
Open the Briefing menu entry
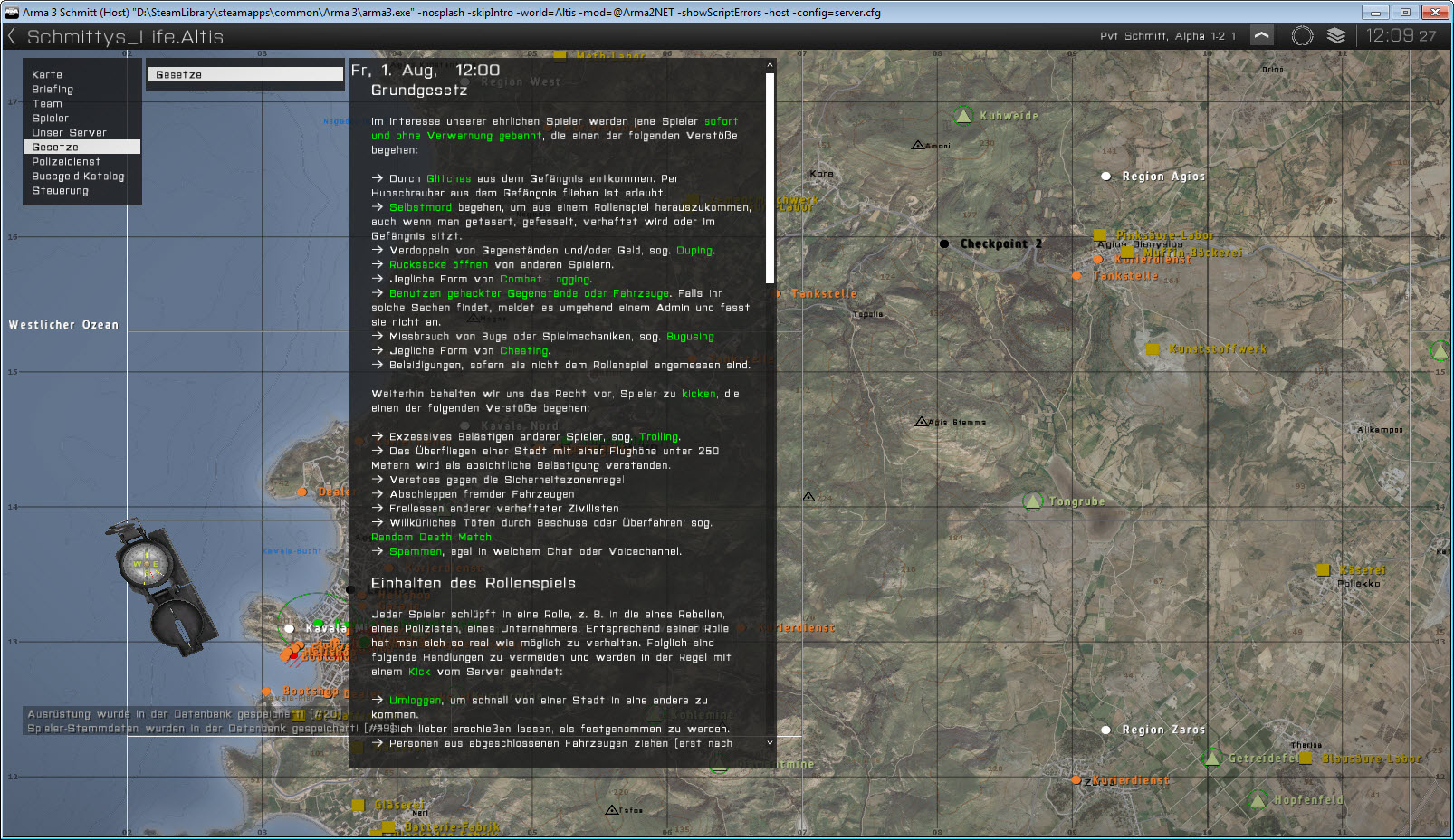point(53,90)
